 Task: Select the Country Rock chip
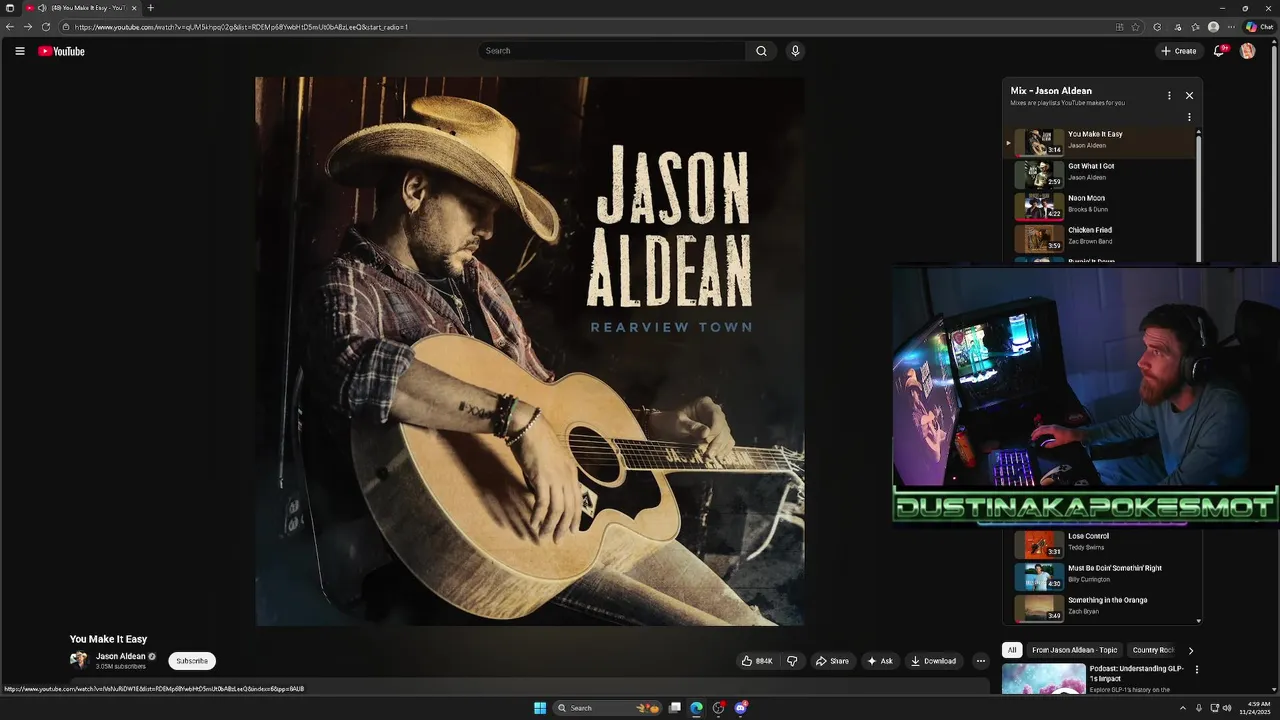pos(1153,650)
